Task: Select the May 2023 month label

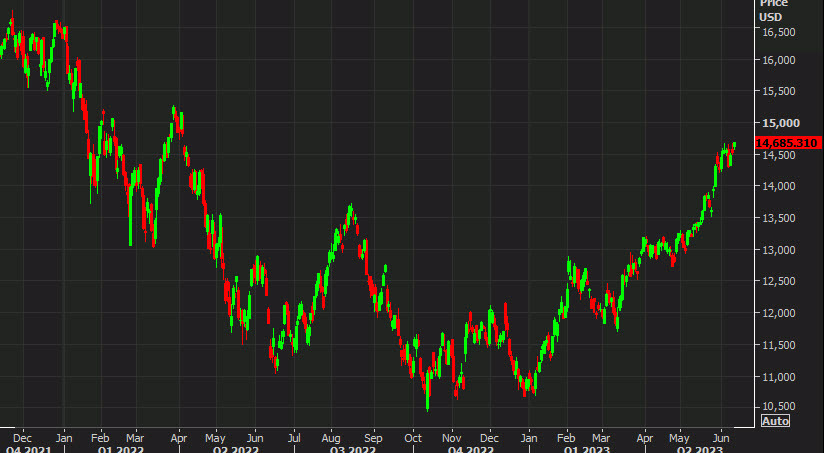Action: (679, 438)
